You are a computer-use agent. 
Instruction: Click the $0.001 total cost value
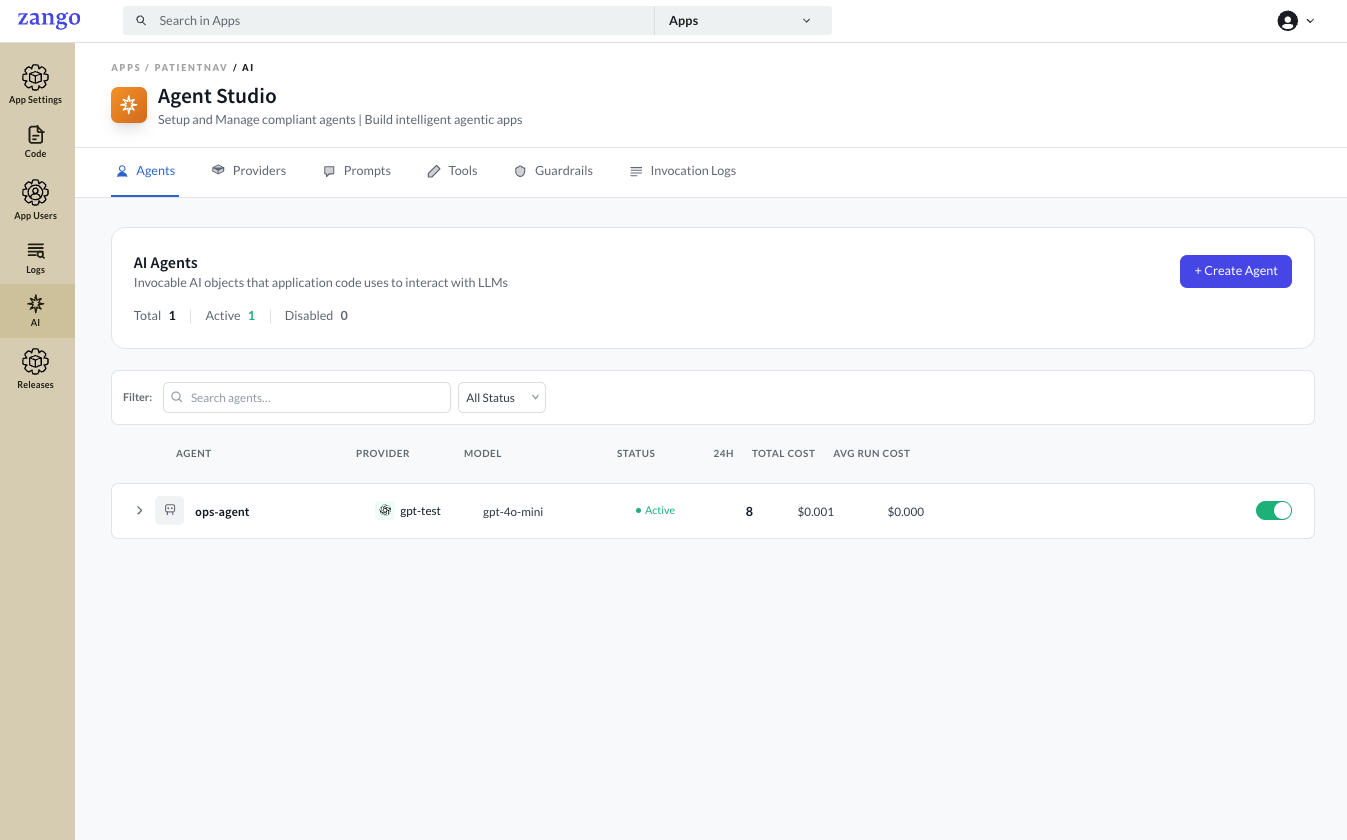(816, 511)
